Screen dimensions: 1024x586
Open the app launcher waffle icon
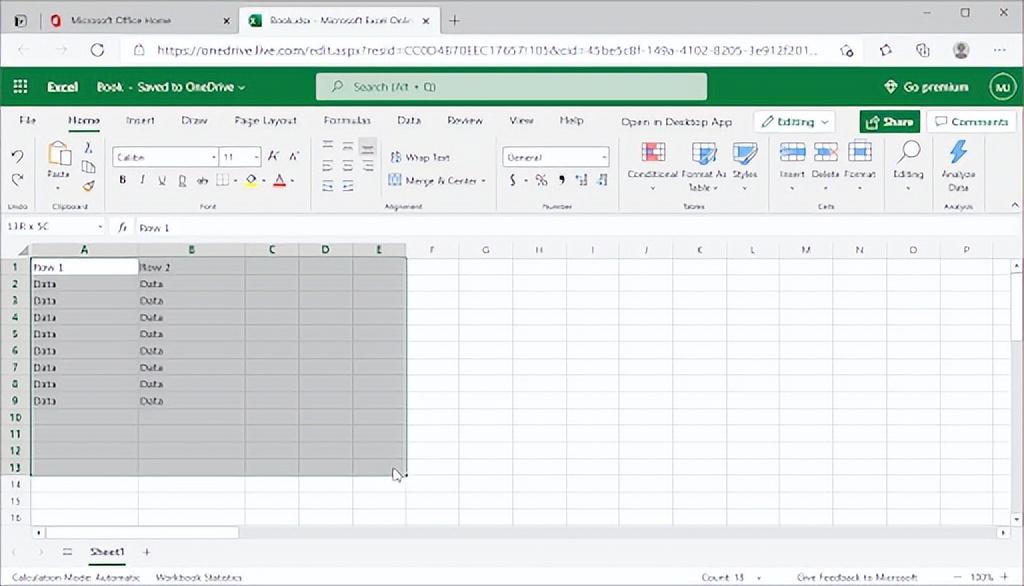20,87
